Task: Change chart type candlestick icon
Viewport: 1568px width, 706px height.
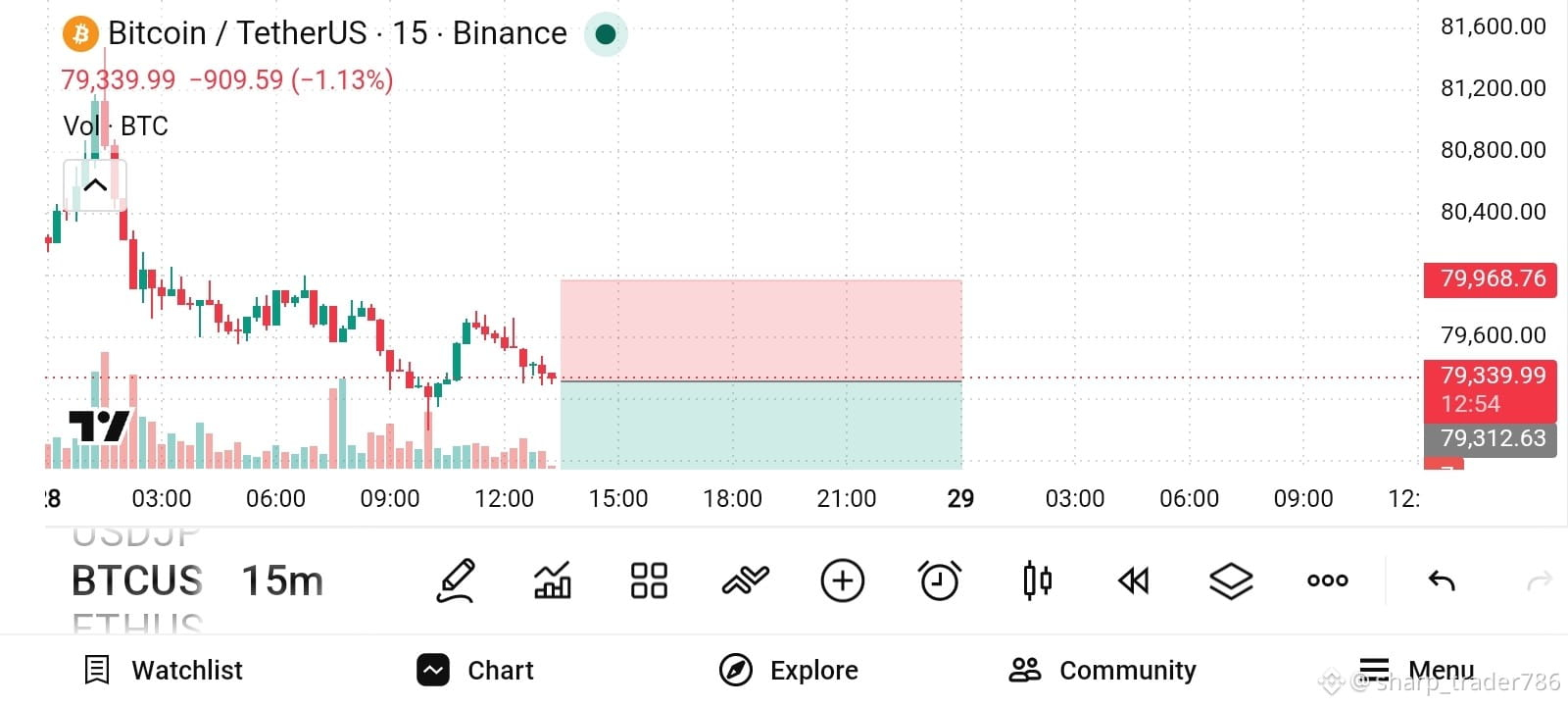Action: [x=1037, y=580]
